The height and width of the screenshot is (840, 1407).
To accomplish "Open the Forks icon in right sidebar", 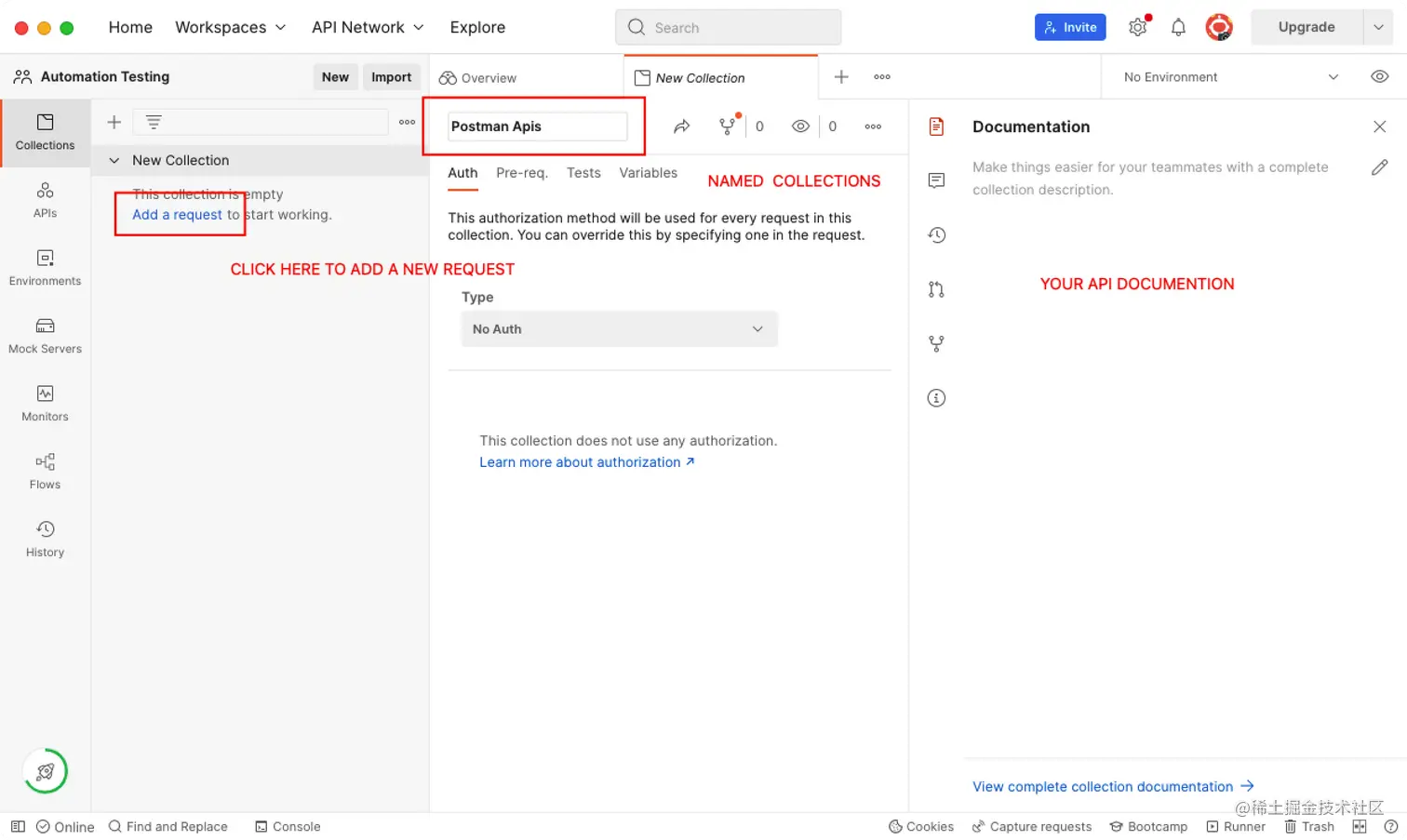I will [x=937, y=344].
